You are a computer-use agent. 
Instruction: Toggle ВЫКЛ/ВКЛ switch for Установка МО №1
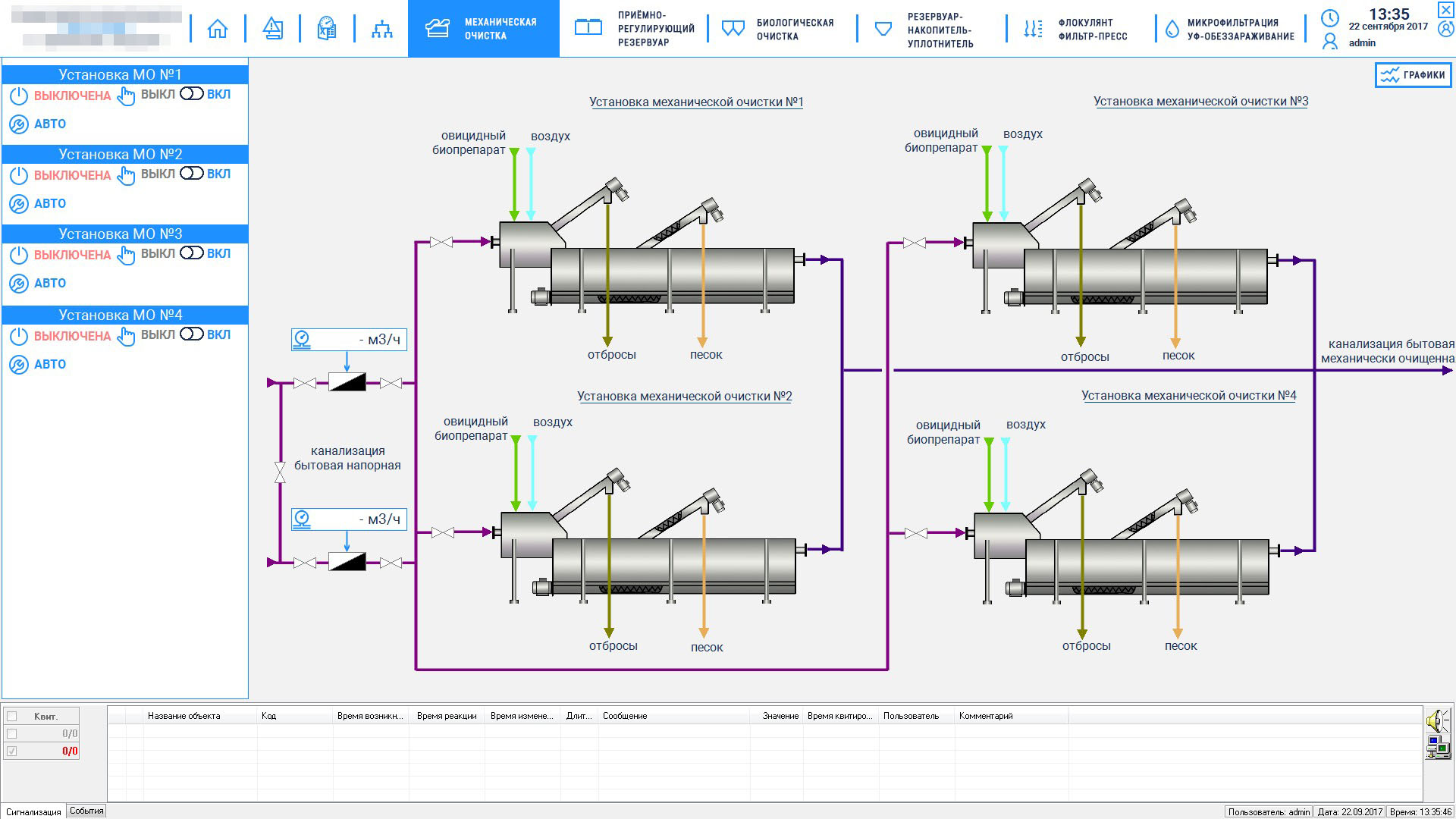click(192, 94)
